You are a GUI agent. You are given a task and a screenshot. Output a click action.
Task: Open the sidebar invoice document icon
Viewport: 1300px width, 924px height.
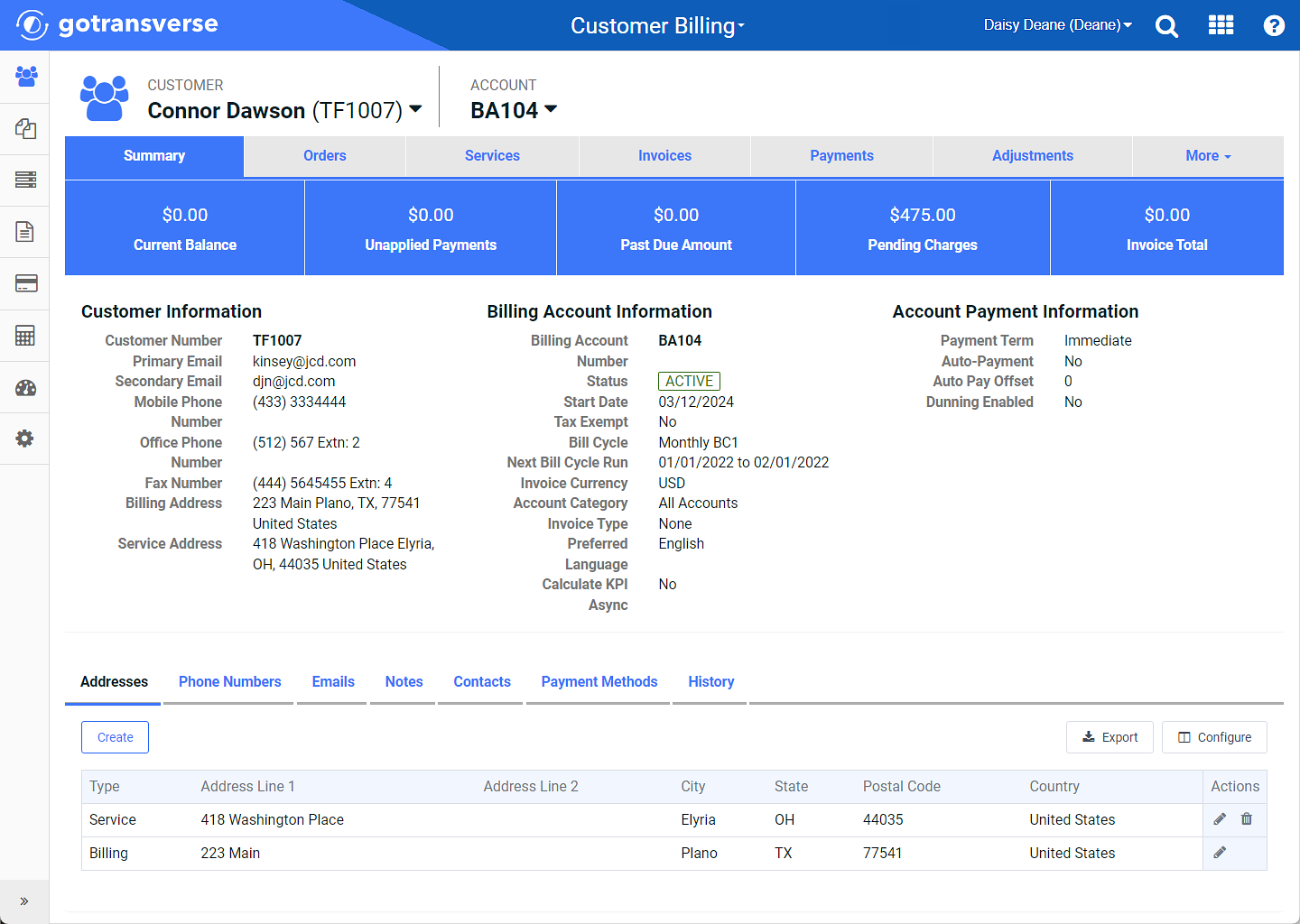25,232
